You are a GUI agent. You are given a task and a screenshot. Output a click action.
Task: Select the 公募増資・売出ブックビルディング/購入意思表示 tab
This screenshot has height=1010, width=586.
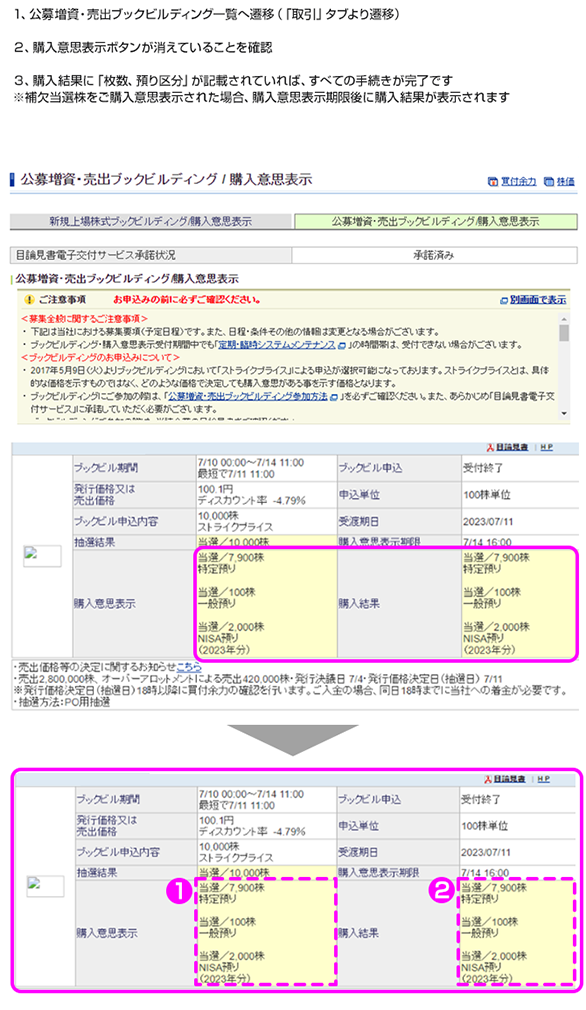435,222
